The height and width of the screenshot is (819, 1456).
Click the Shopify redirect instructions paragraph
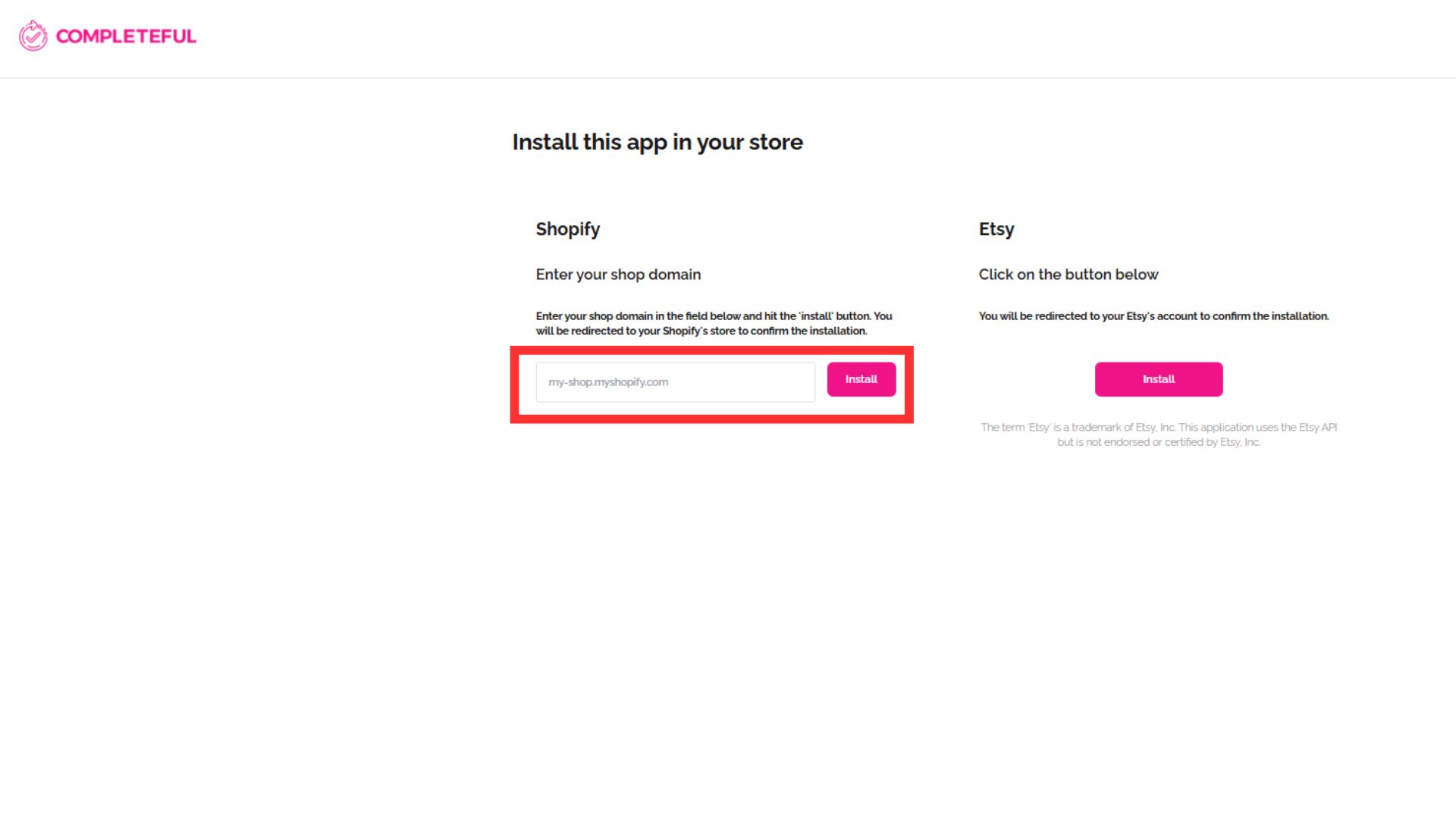(714, 323)
